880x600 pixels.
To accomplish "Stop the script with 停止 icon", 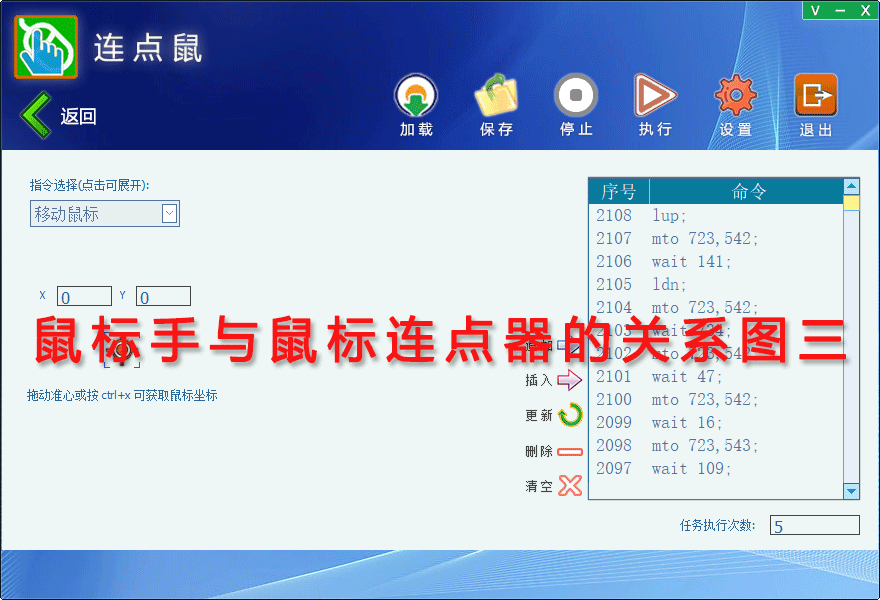I will (x=576, y=95).
